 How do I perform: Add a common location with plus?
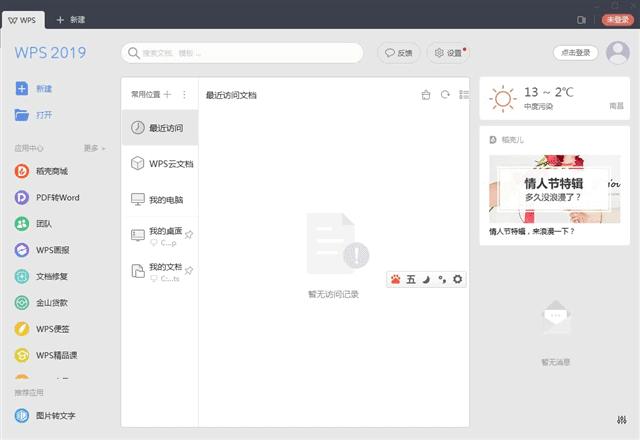[x=167, y=95]
